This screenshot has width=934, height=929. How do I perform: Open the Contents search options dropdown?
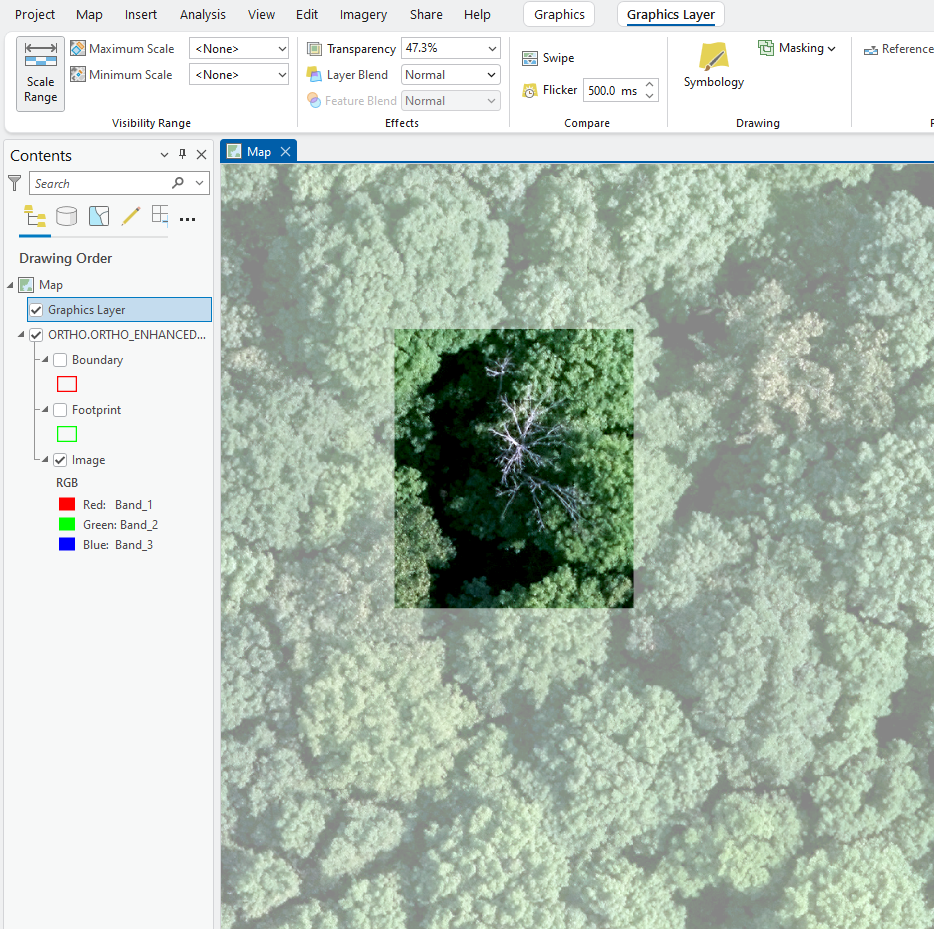click(x=200, y=183)
